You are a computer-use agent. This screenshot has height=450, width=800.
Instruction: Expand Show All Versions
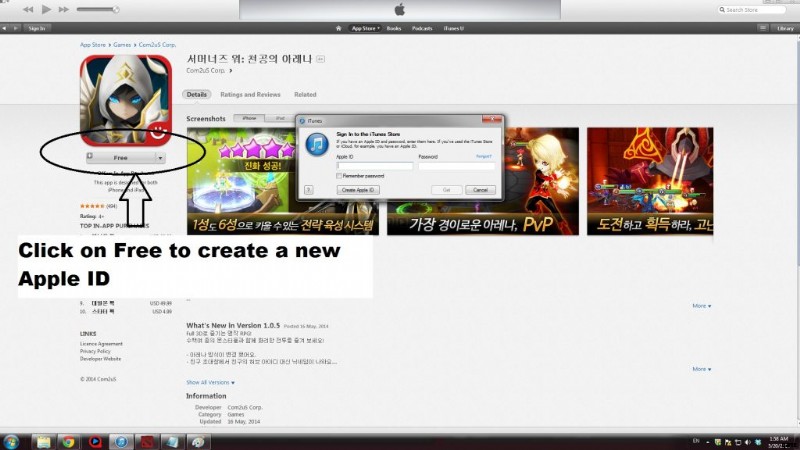pos(210,382)
